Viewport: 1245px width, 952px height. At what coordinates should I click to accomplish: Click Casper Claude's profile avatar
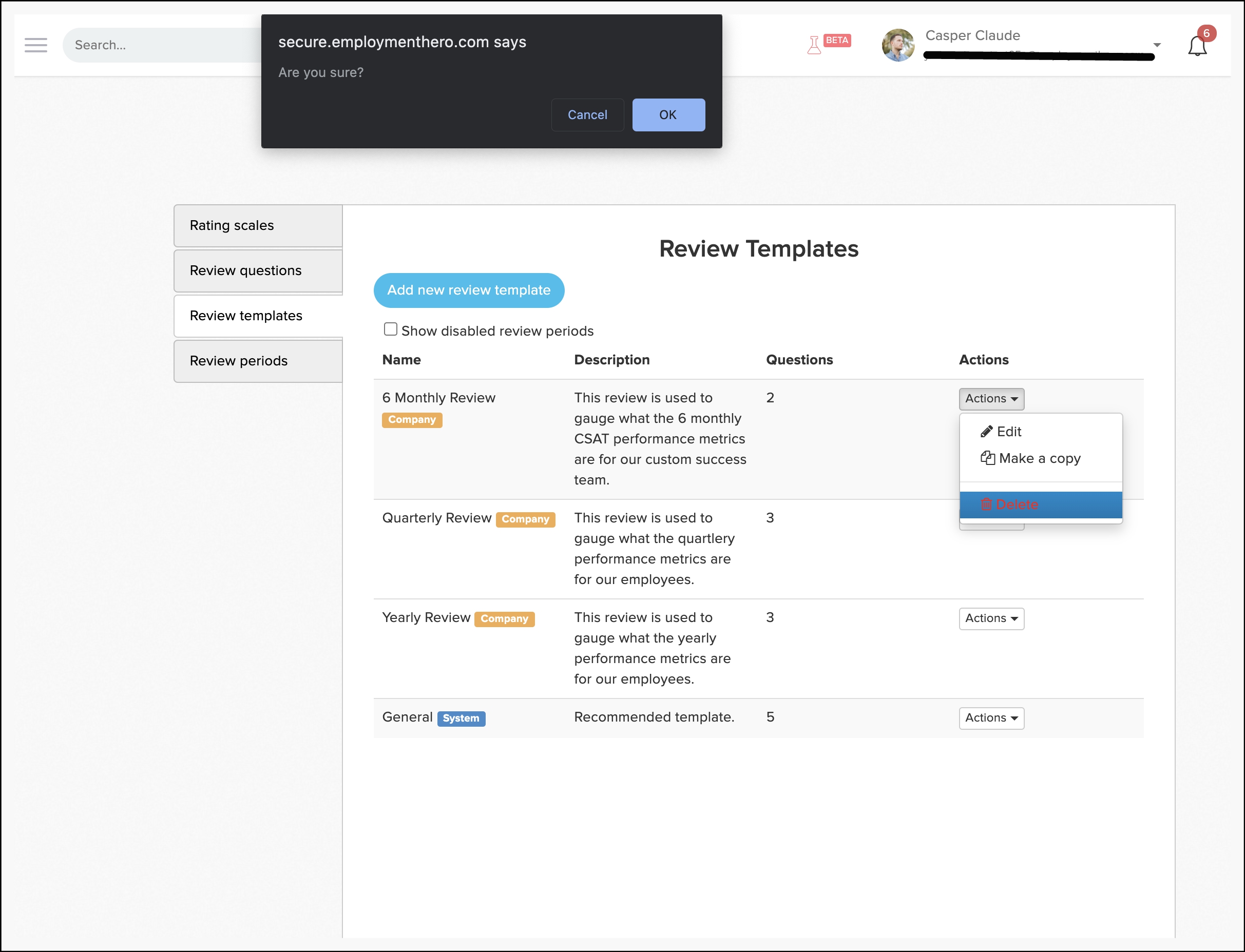[x=898, y=45]
